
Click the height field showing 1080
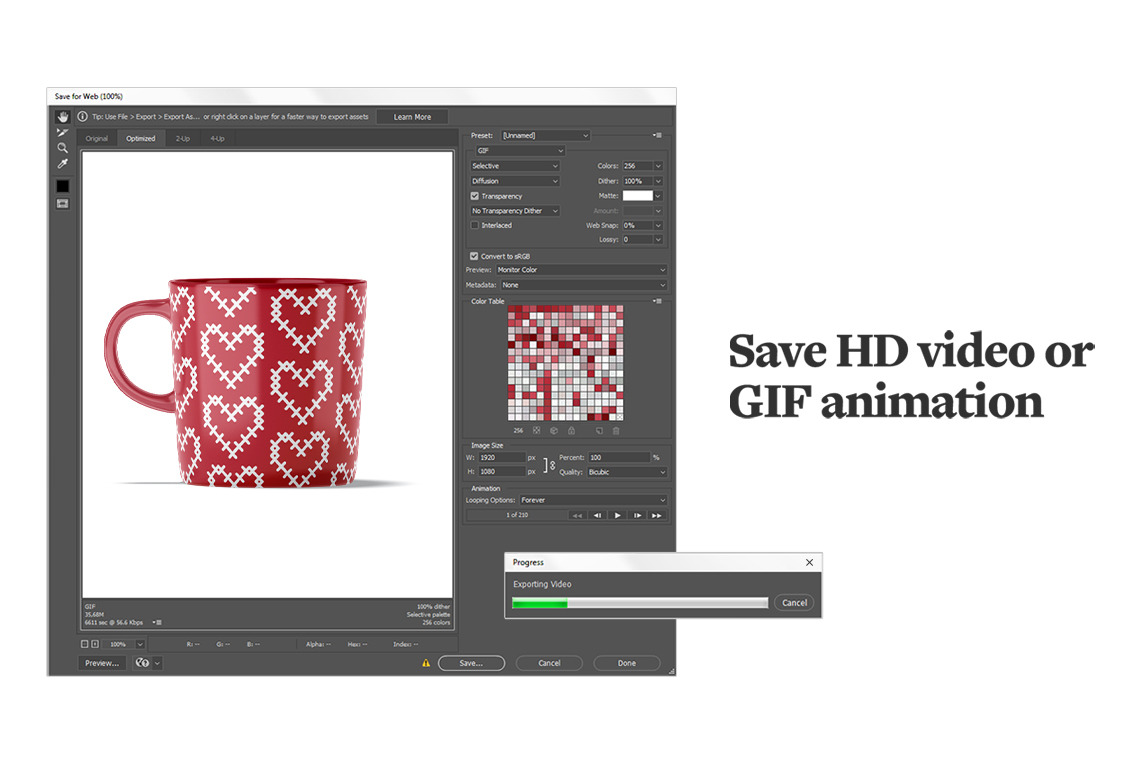(x=502, y=472)
